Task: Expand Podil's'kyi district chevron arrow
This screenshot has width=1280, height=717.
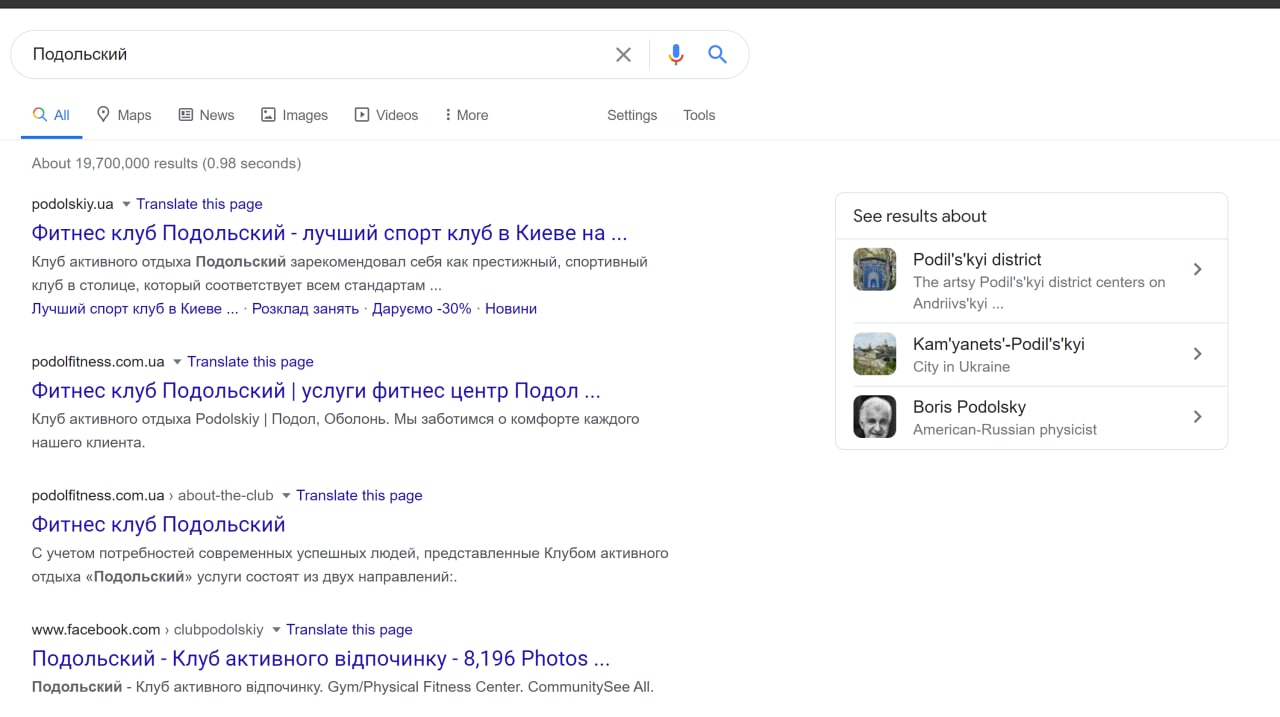Action: click(1197, 270)
